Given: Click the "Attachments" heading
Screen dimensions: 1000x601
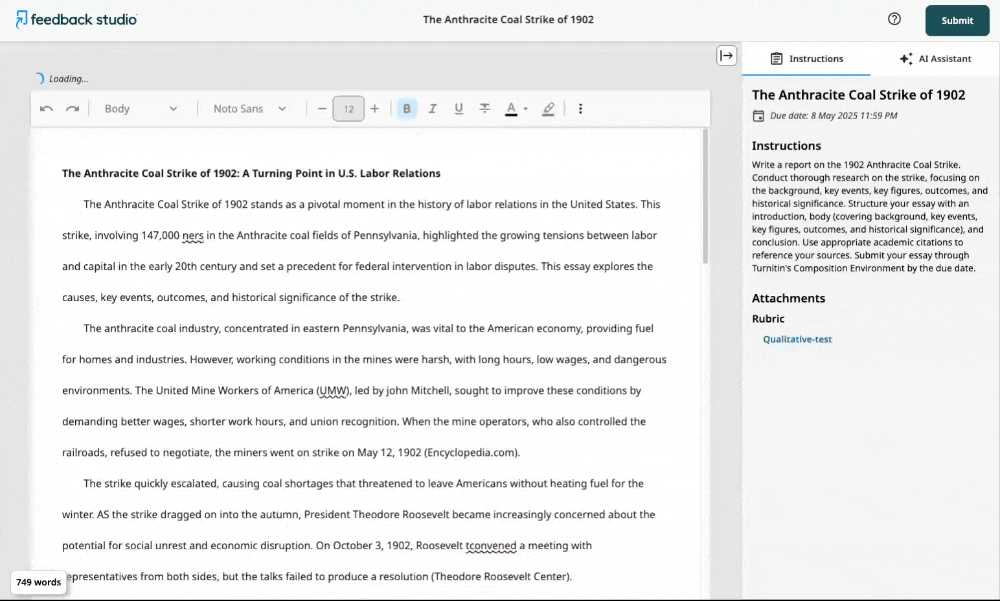Looking at the screenshot, I should point(788,298).
